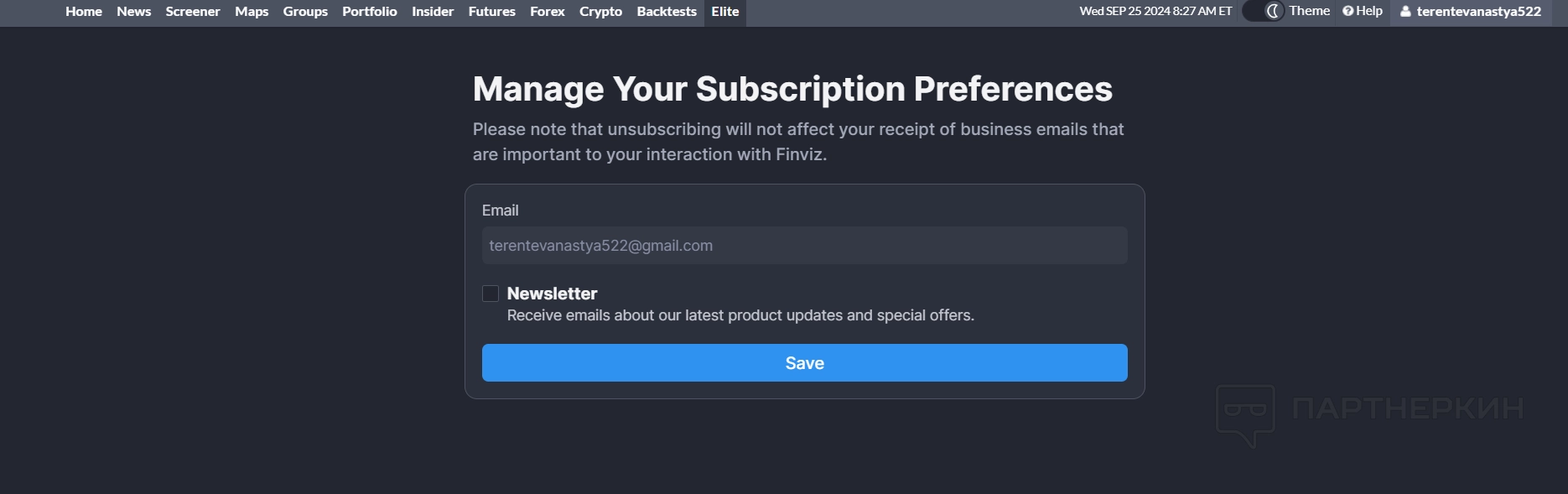This screenshot has height=494, width=1568.
Task: Click the Theme label
Action: coord(1310,11)
